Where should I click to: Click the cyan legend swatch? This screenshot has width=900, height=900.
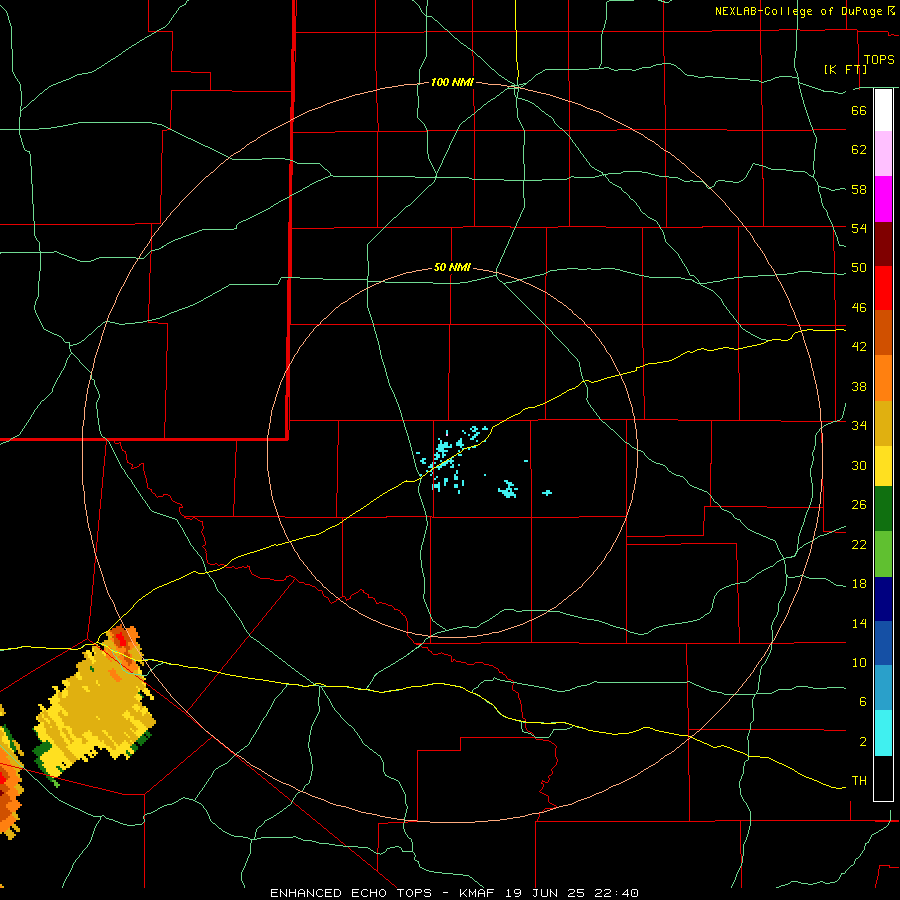pos(883,733)
